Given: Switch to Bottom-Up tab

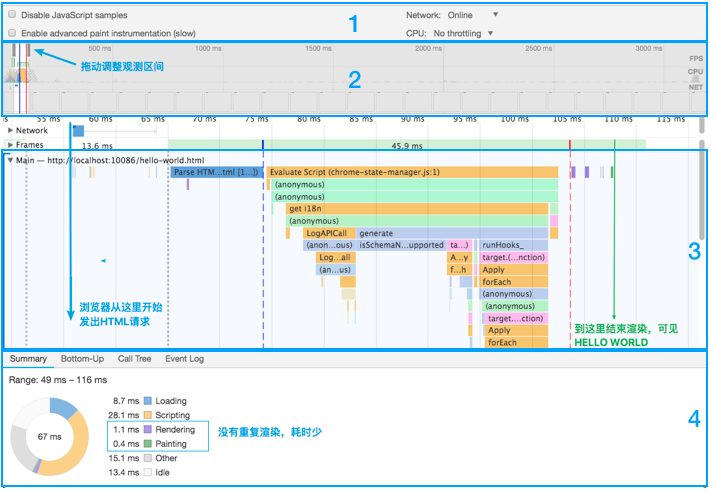Looking at the screenshot, I should [82, 359].
